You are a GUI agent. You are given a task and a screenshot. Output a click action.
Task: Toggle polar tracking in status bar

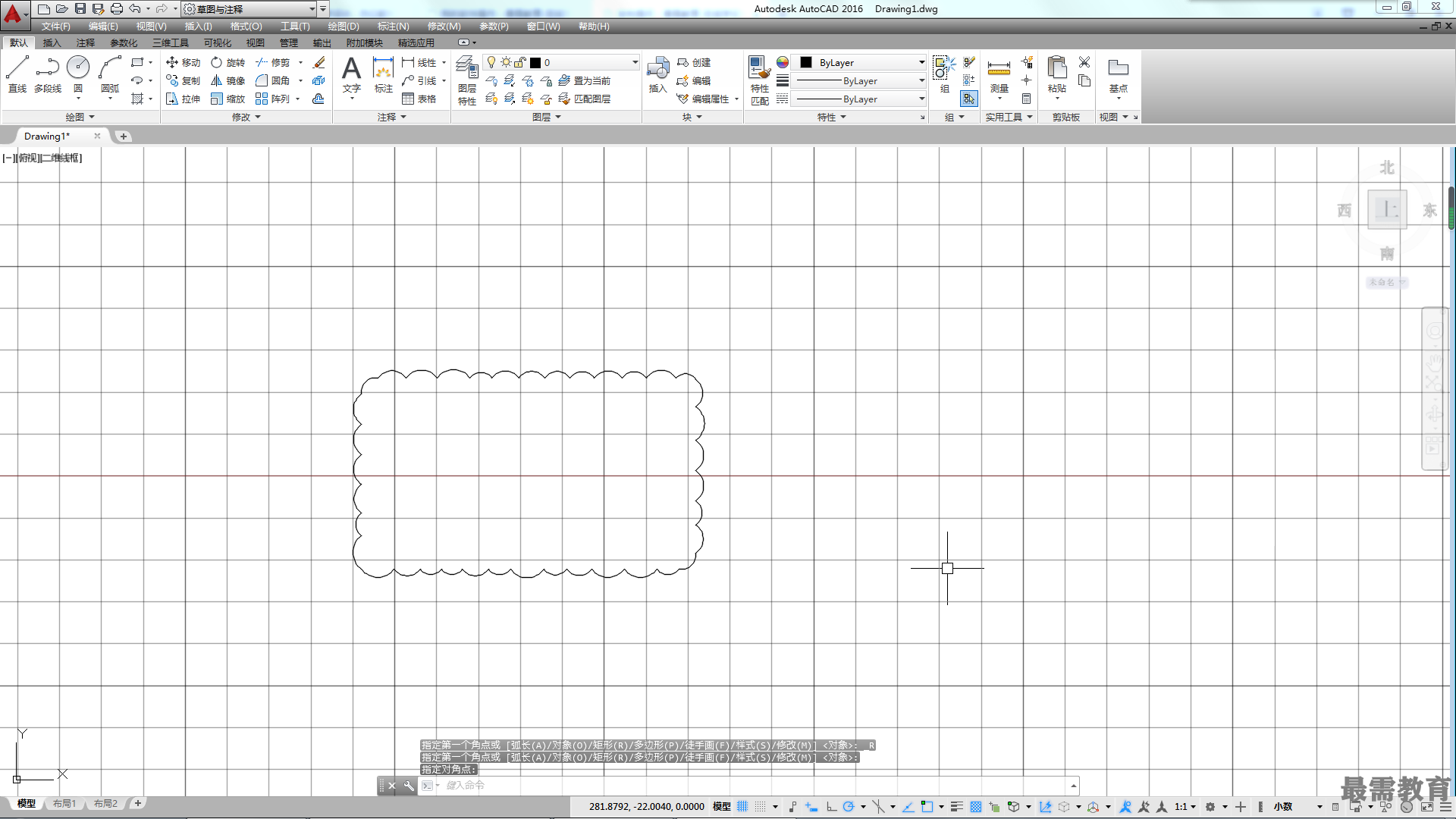coord(849,807)
